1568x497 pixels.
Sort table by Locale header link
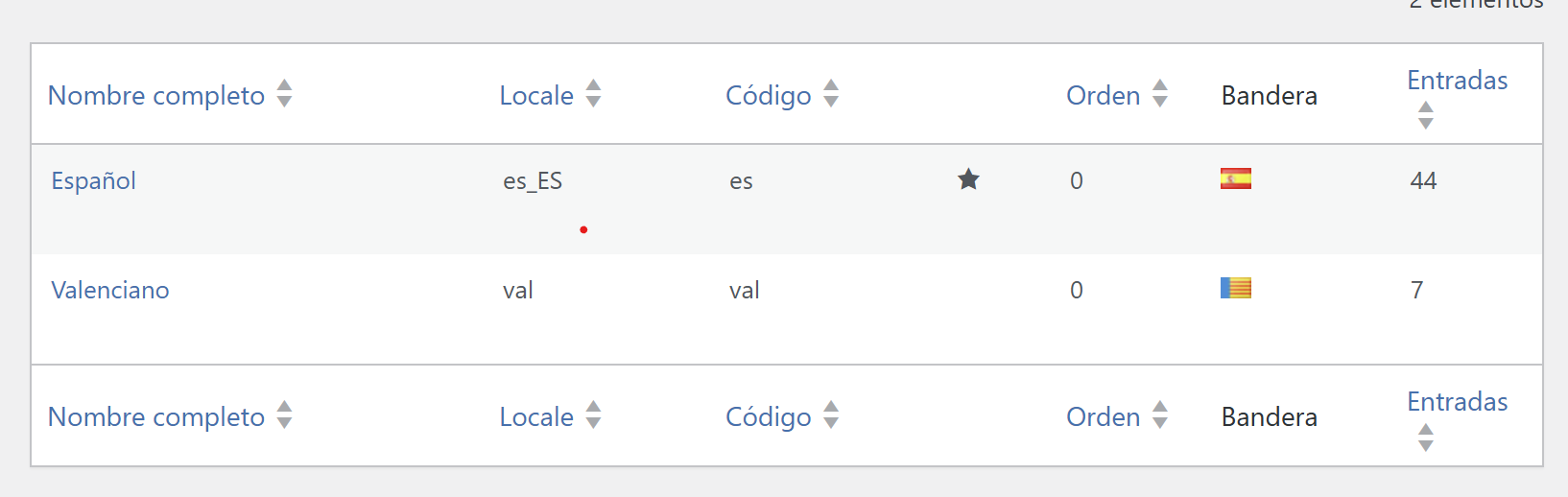point(536,96)
